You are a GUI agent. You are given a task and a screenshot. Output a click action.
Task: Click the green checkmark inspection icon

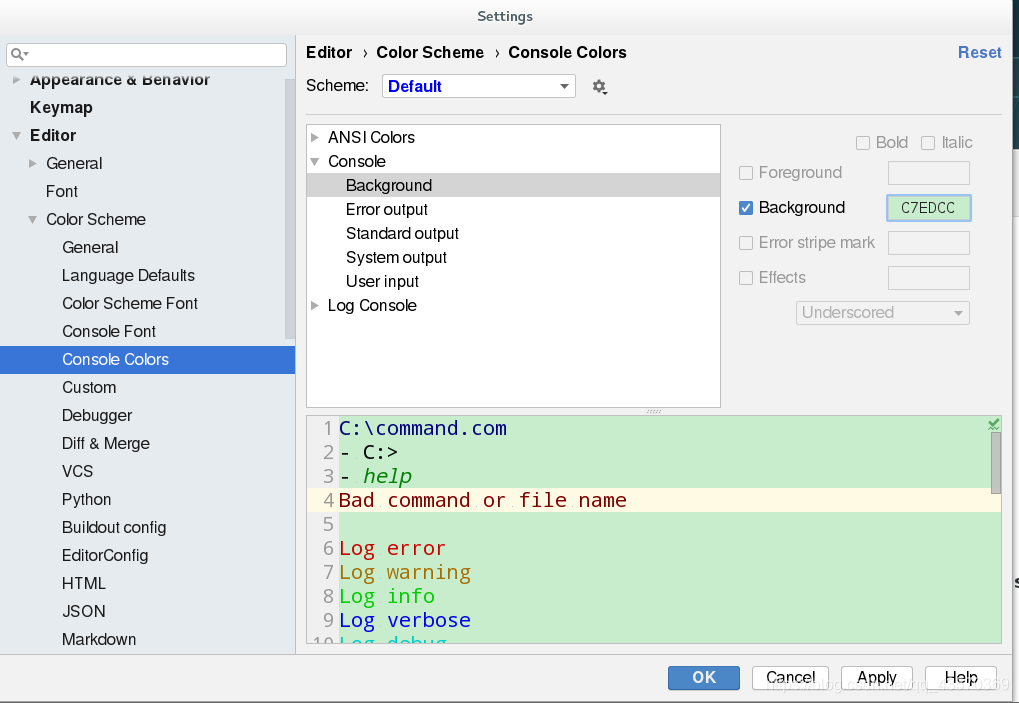[x=993, y=425]
